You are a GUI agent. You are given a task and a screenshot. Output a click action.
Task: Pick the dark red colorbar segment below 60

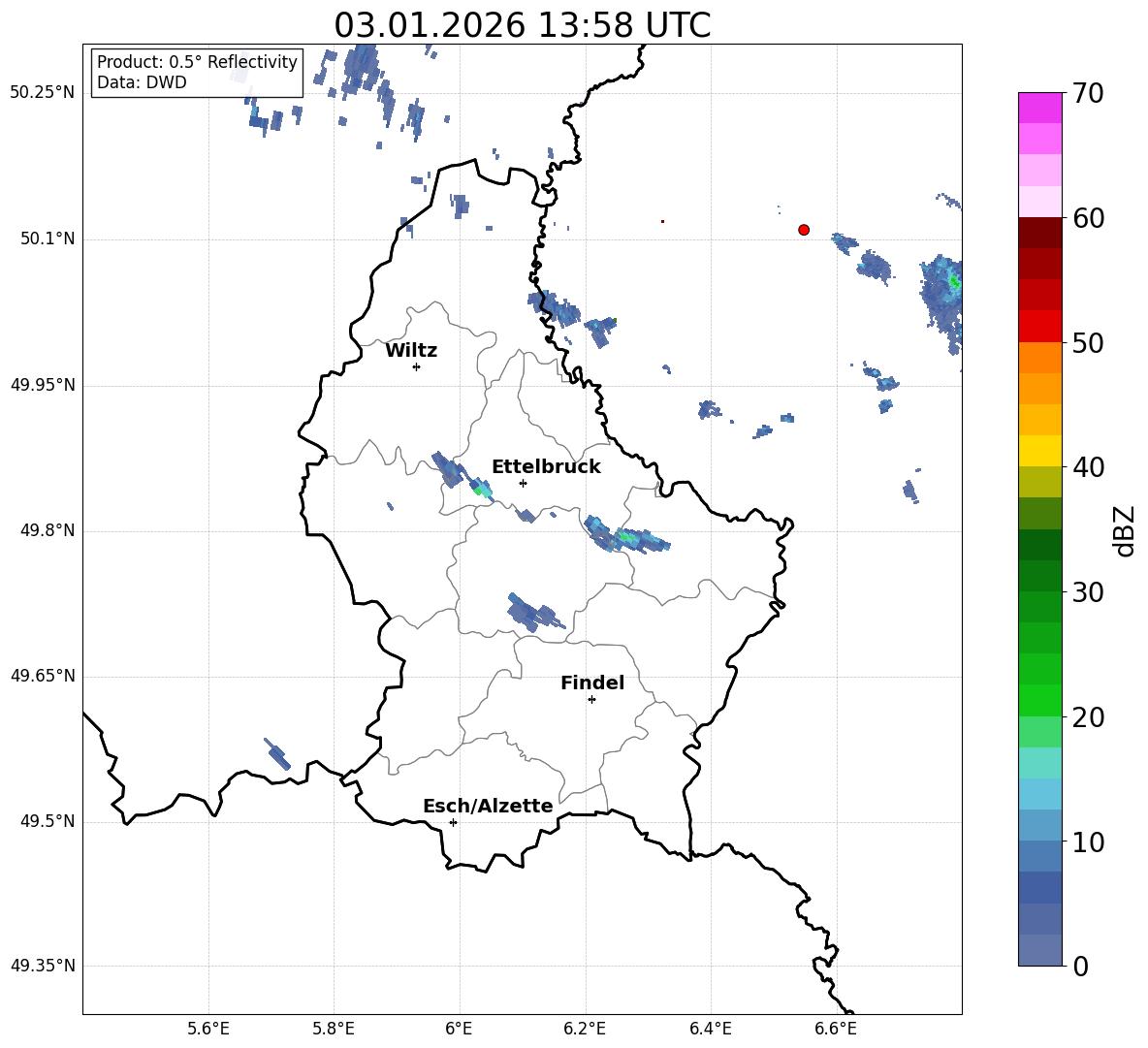pos(1040,233)
